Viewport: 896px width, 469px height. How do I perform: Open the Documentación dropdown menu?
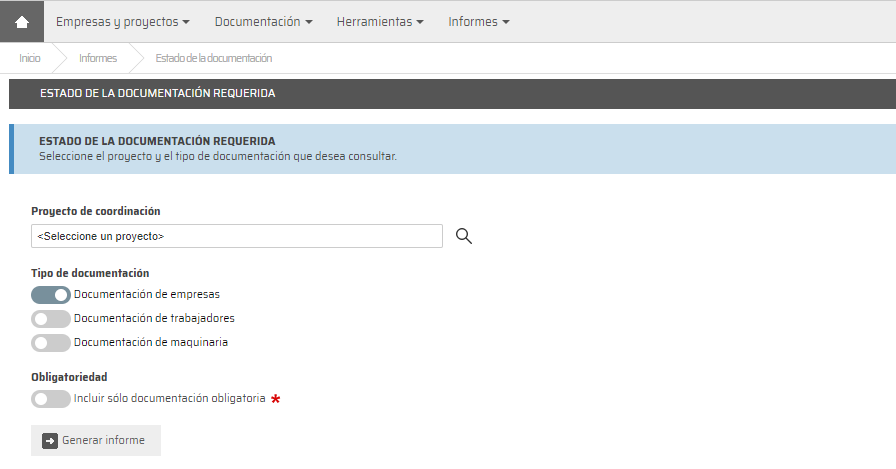tap(263, 21)
